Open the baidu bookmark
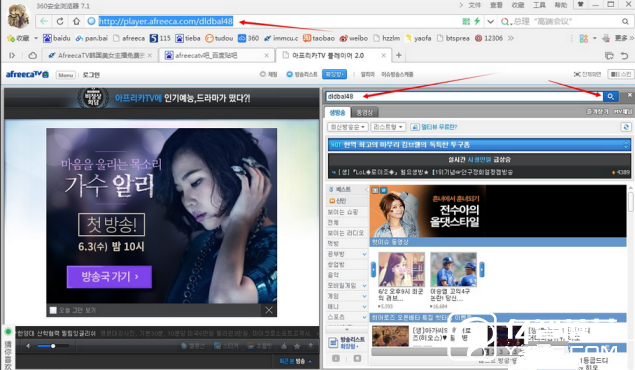Screen dimensions: 635x370 pos(57,38)
